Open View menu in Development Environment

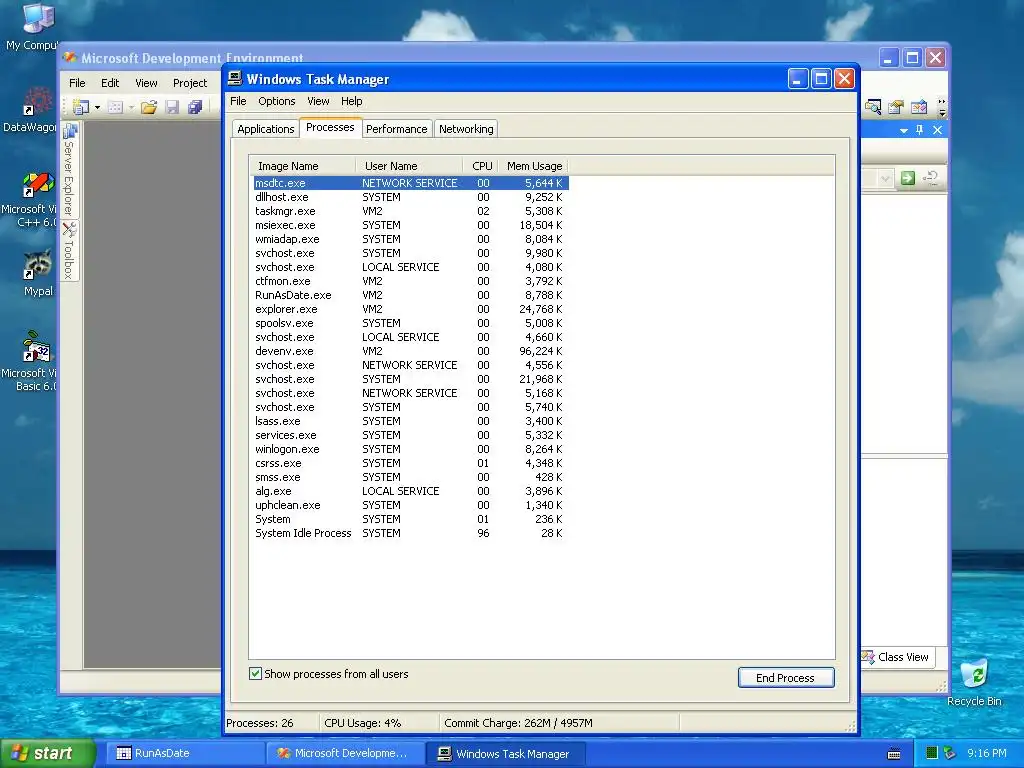point(146,83)
